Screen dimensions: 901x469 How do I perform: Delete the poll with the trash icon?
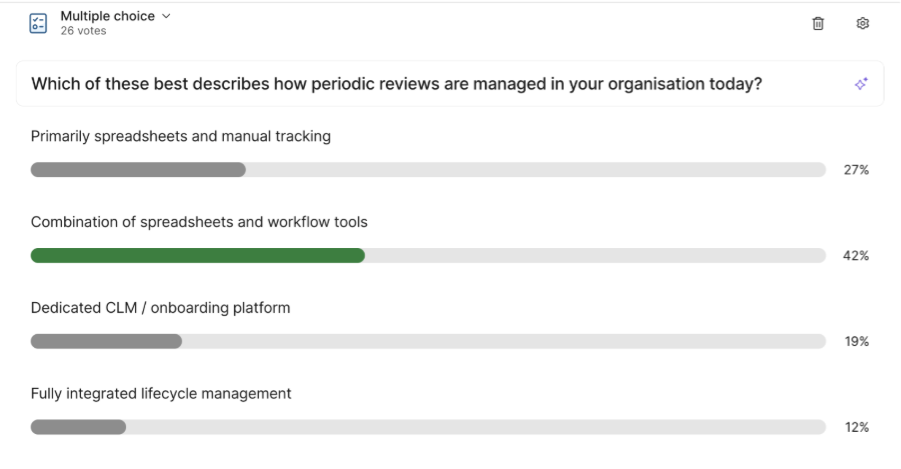tap(818, 23)
